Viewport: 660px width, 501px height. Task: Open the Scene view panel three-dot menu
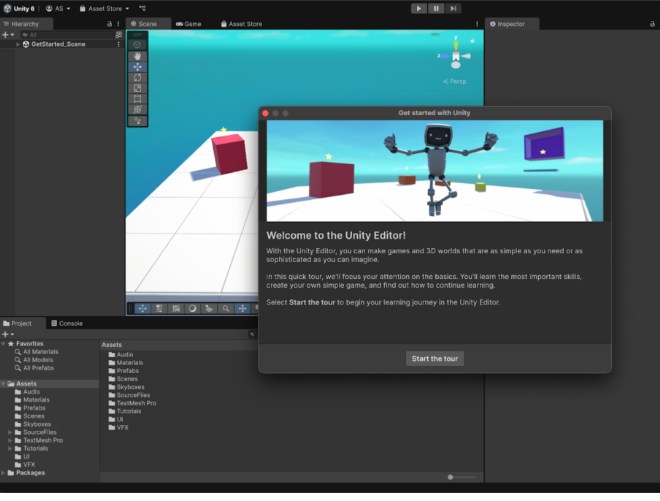[x=477, y=24]
